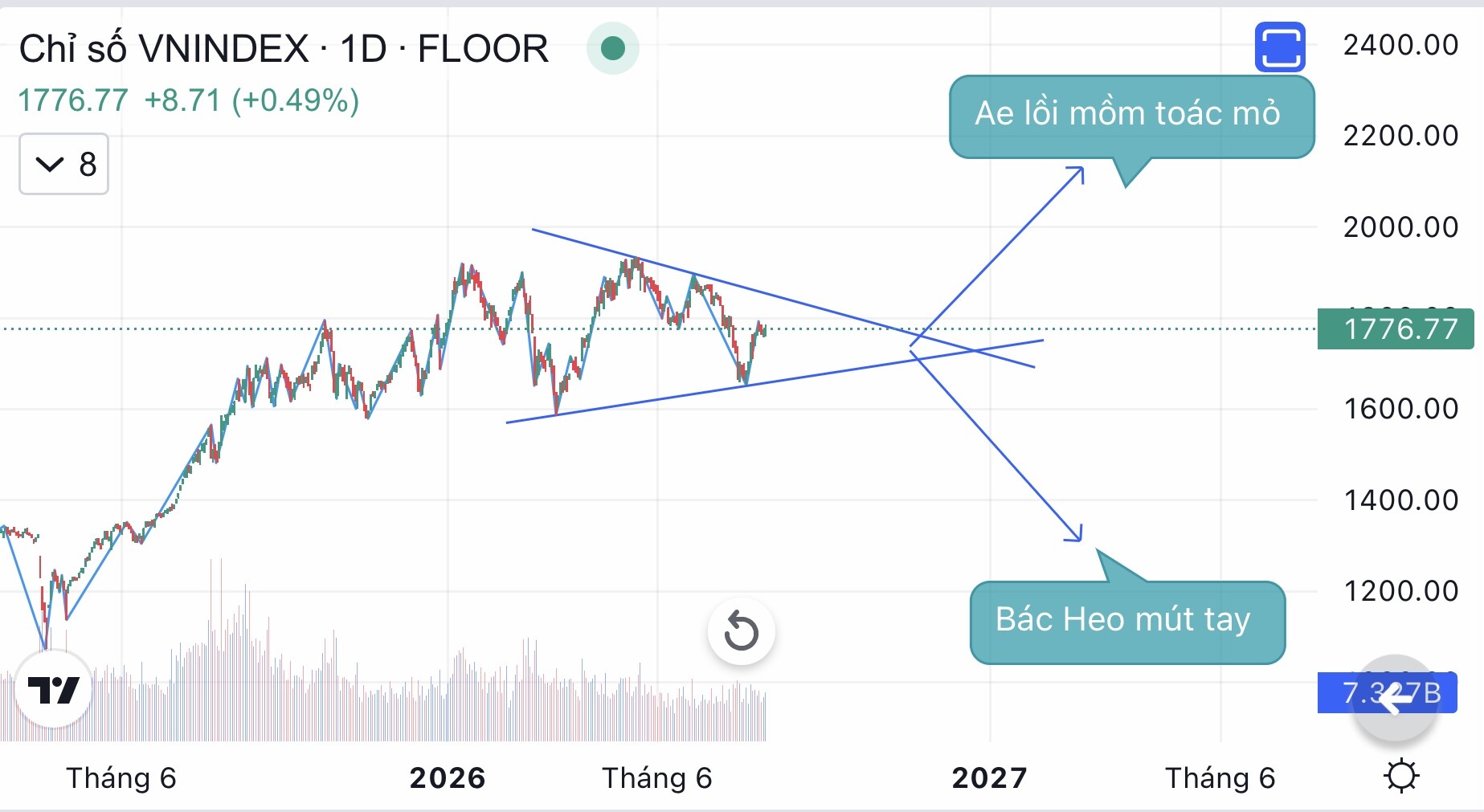Click the 2026 label on time axis
Viewport: 1484px width, 812px height.
pyautogui.click(x=448, y=777)
